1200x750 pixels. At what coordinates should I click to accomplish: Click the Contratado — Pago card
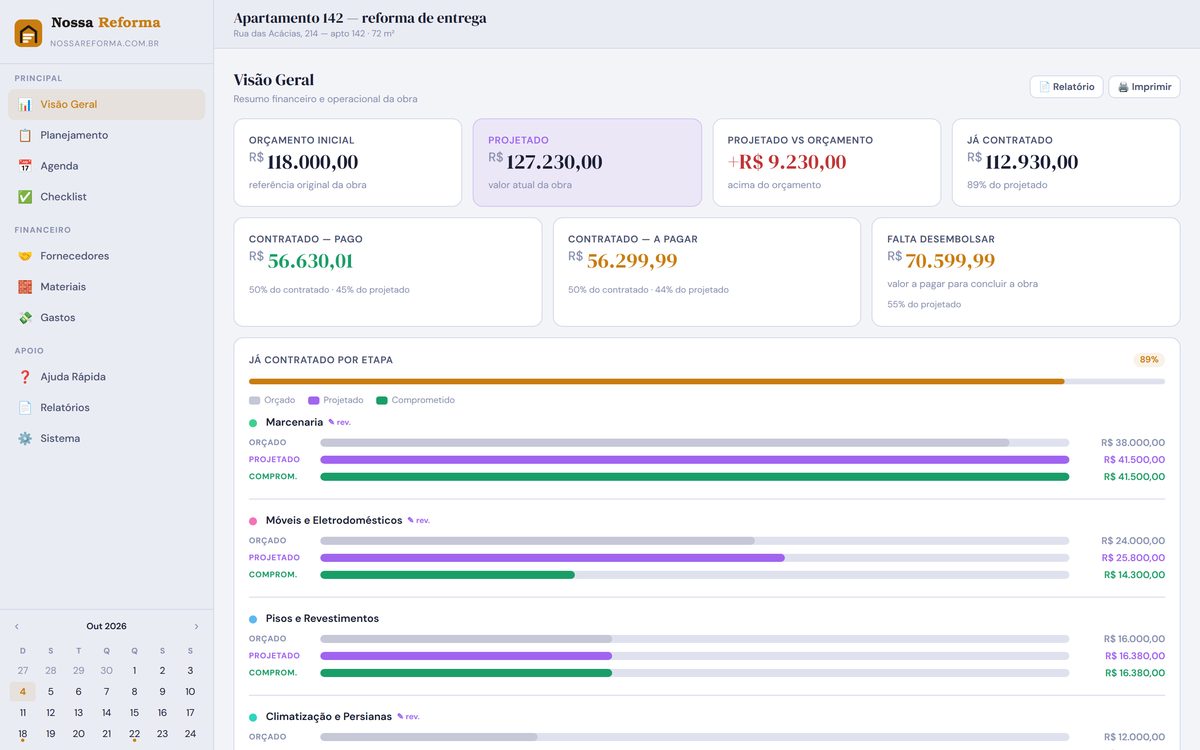point(388,272)
